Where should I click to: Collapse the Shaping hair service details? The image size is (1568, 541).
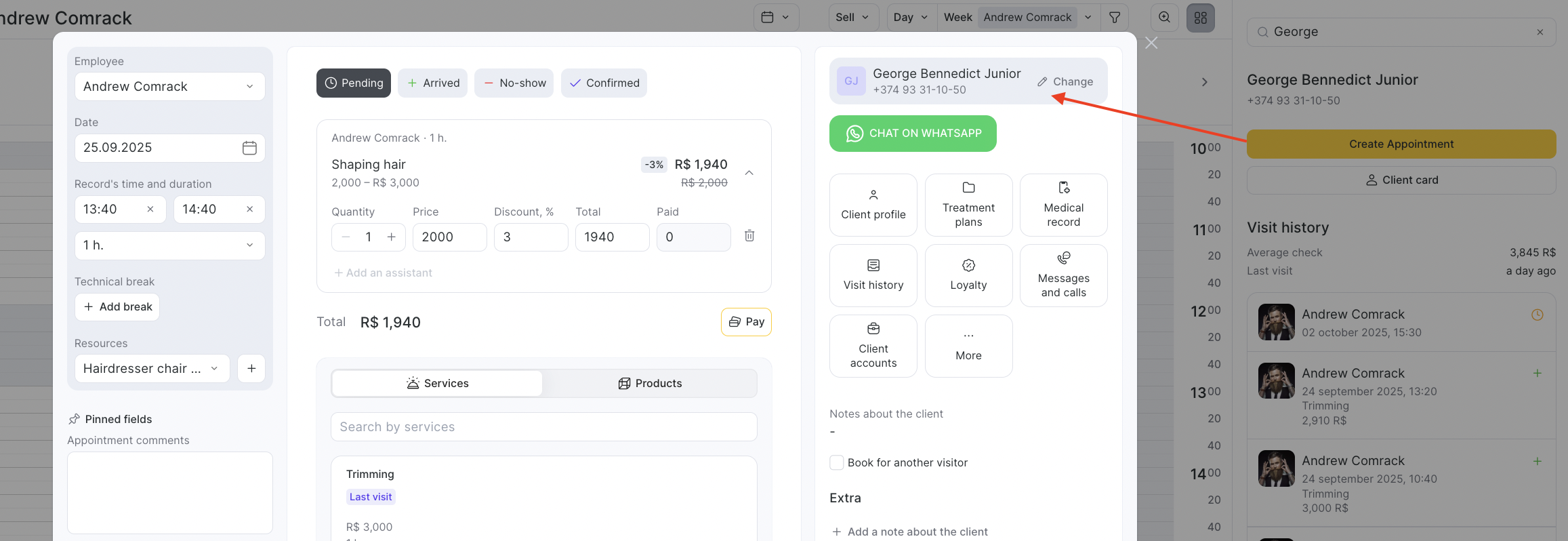pyautogui.click(x=749, y=173)
